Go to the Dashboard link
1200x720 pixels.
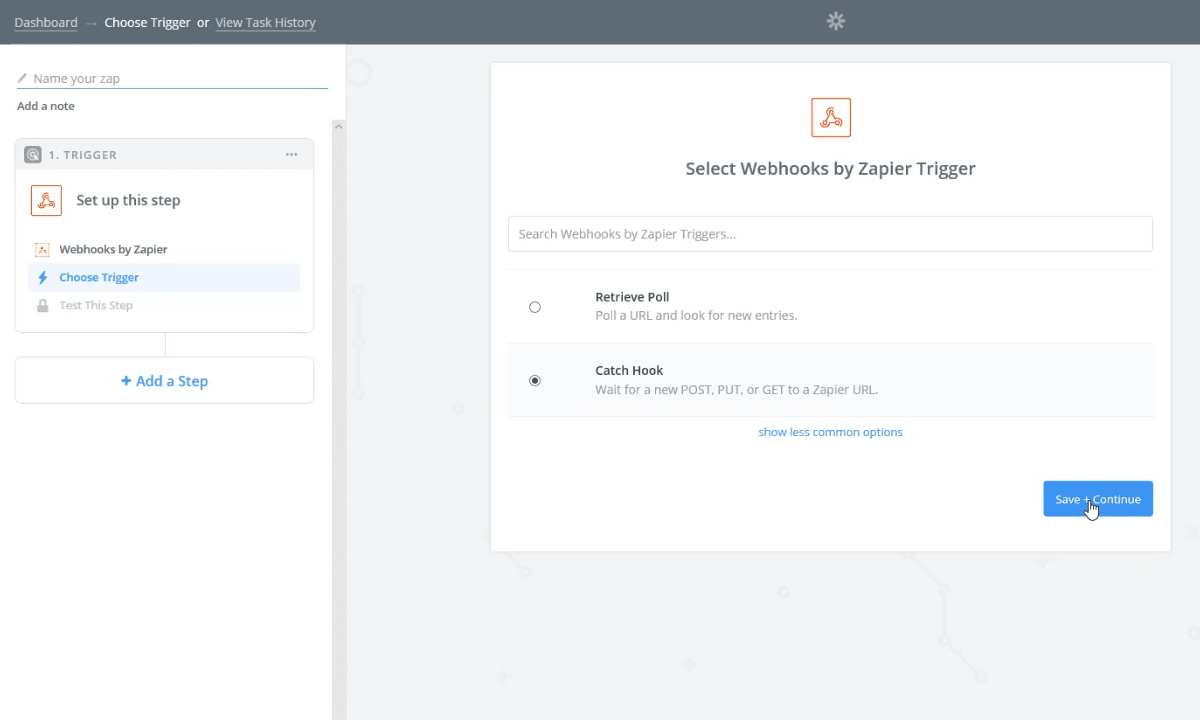46,22
